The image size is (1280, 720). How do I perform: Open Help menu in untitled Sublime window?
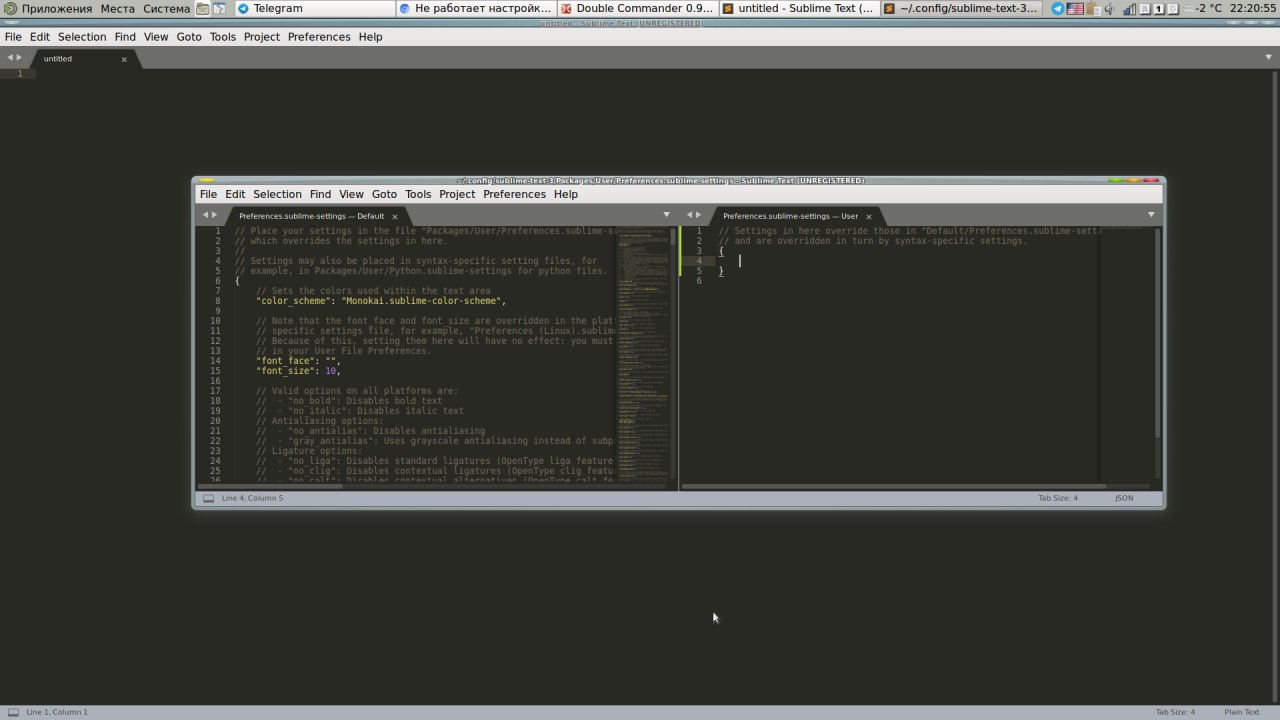[370, 37]
